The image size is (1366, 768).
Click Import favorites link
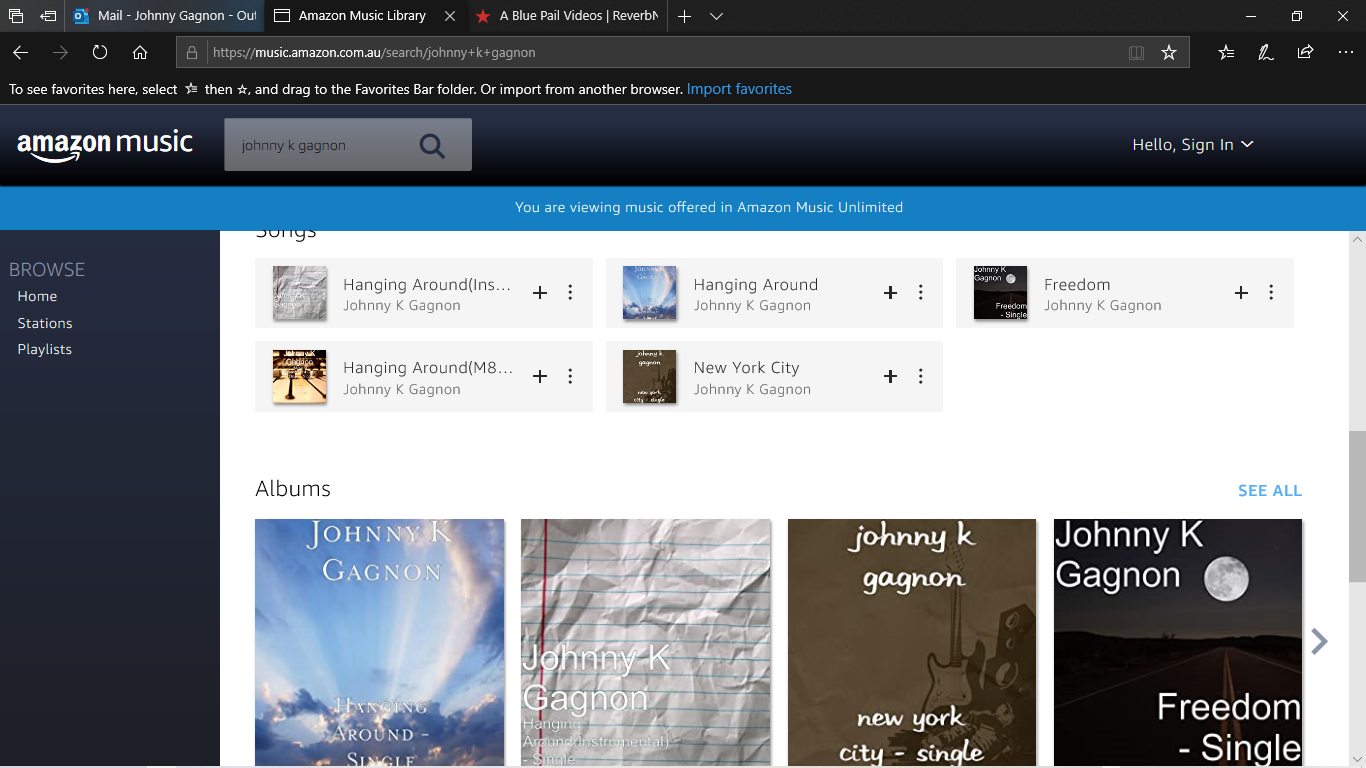tap(739, 89)
